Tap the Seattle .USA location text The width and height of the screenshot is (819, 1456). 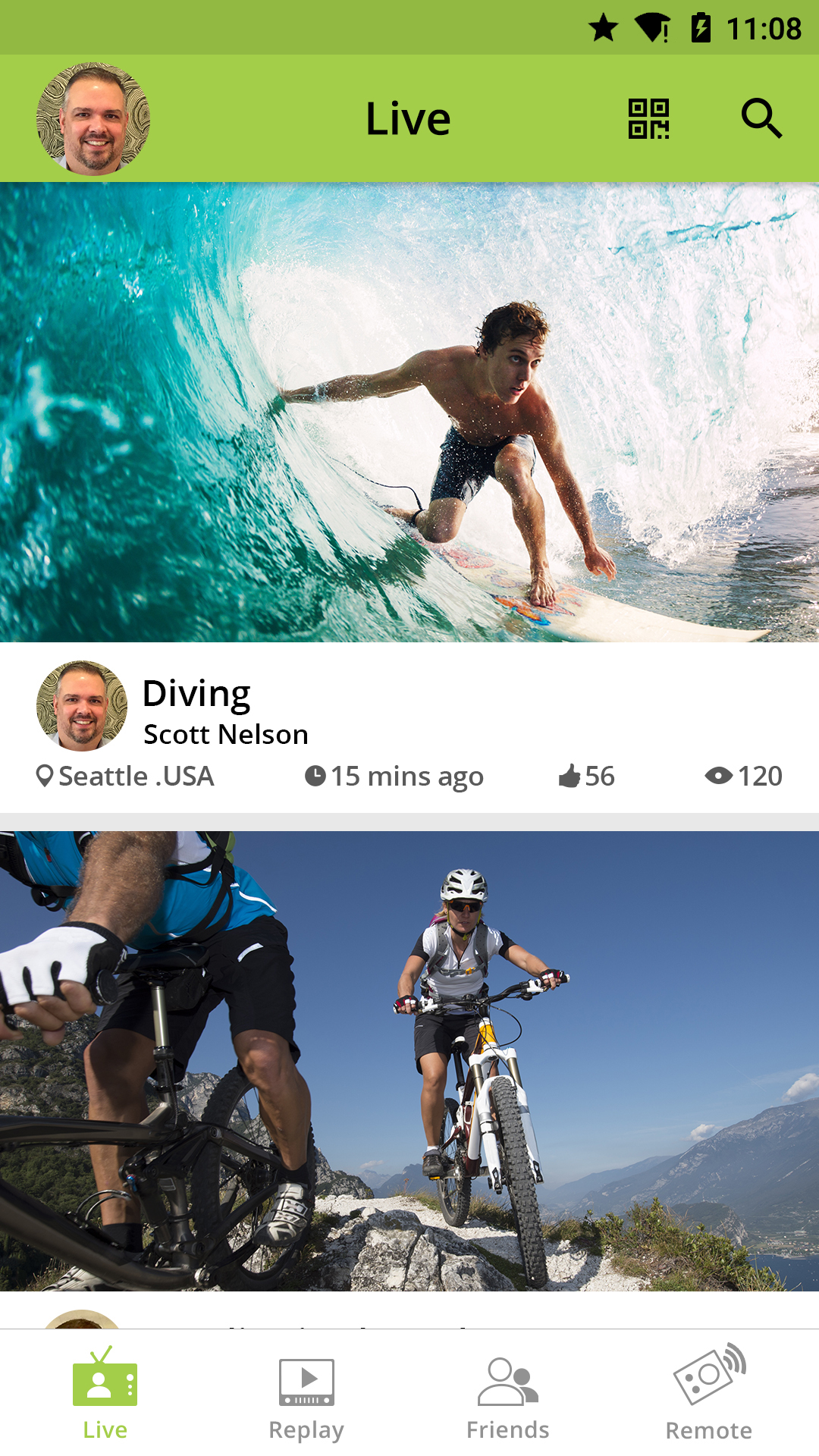tap(136, 777)
